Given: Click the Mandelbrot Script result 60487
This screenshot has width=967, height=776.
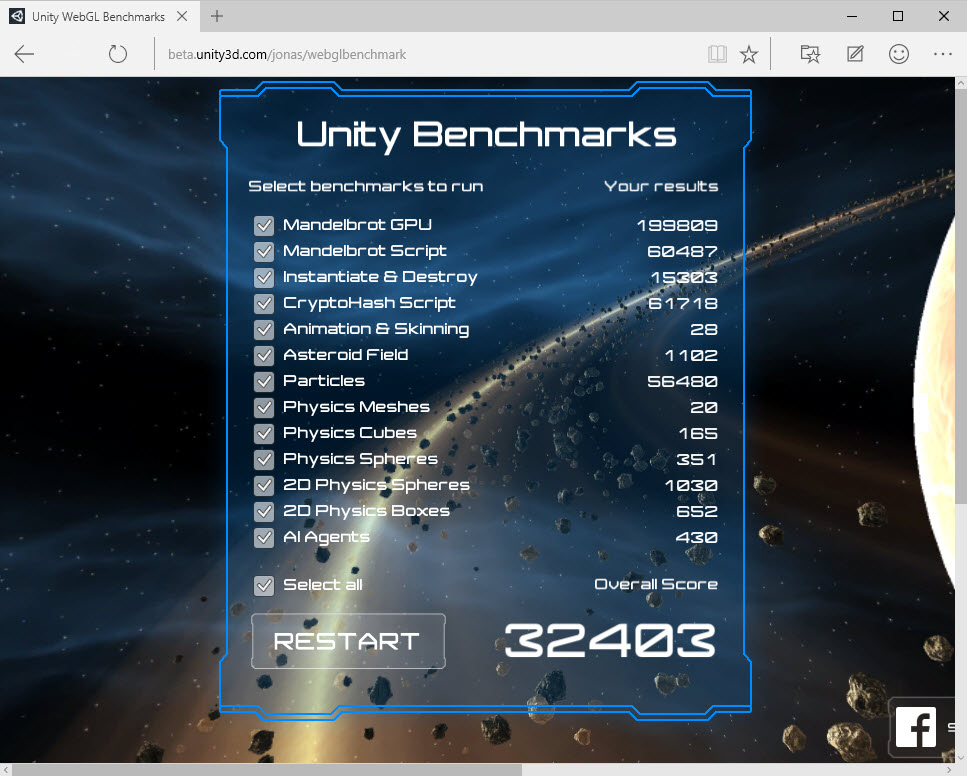Looking at the screenshot, I should (683, 252).
